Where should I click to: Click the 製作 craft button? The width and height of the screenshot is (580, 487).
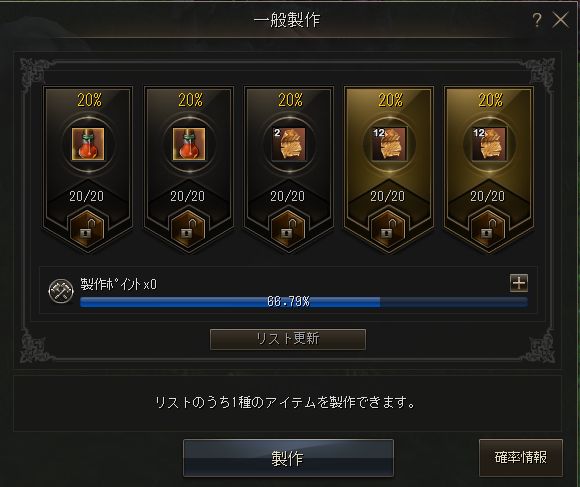point(288,458)
